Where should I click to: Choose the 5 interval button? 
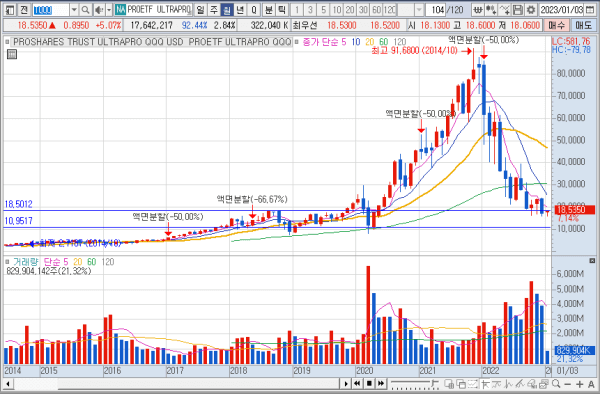[324, 10]
